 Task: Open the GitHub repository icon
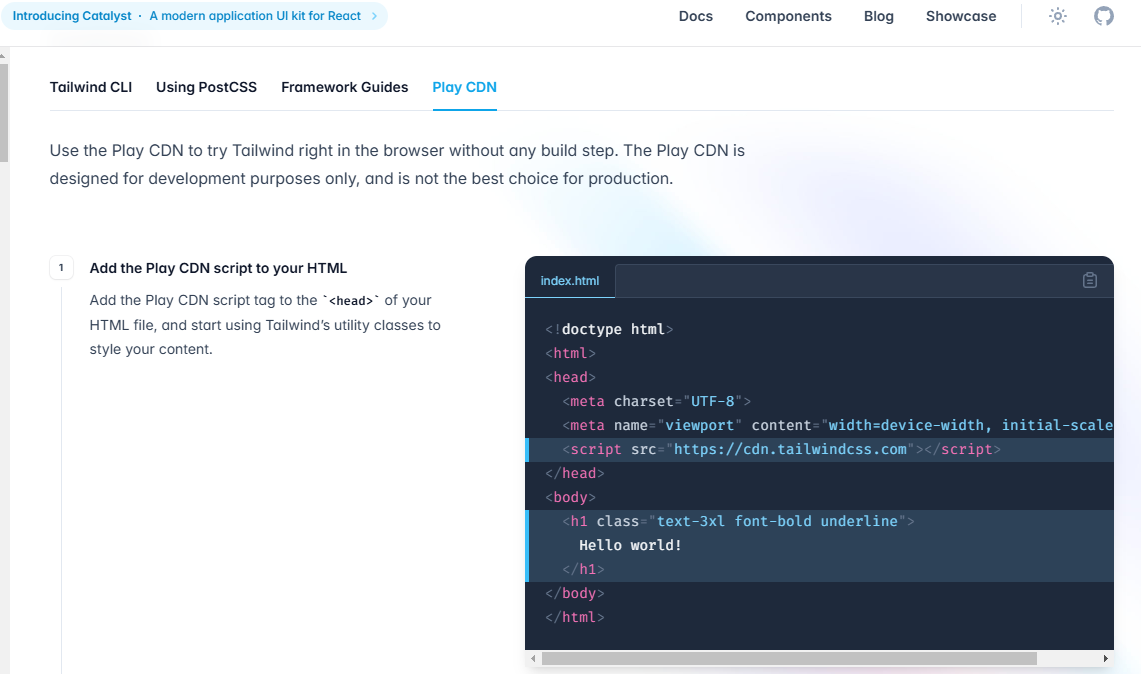(x=1103, y=16)
